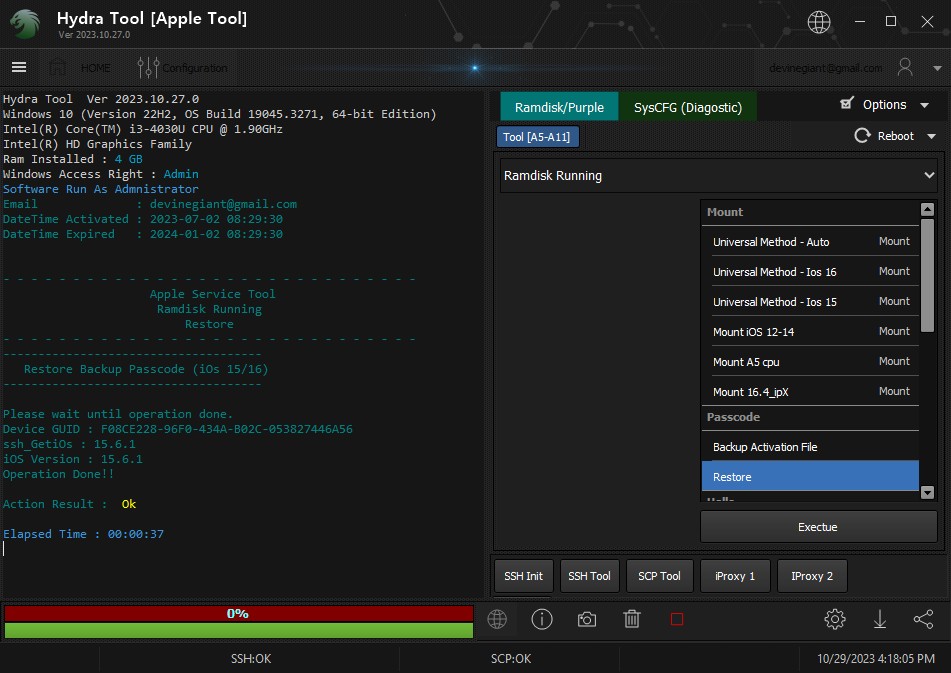Click the Options label
This screenshot has width=951, height=673.
coord(884,104)
